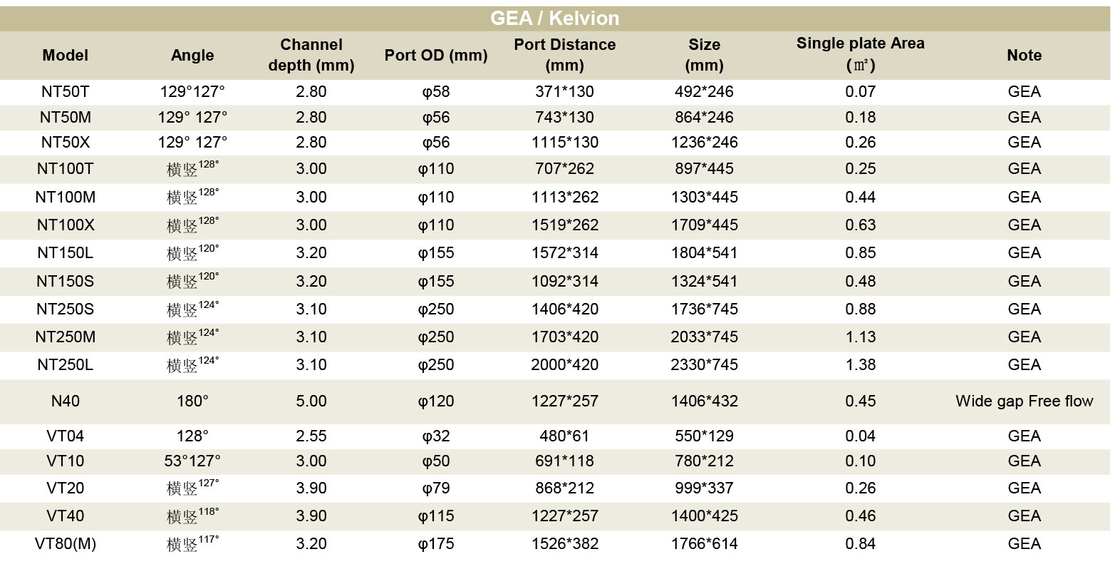This screenshot has width=1120, height=584.
Task: Select port OD 'φ58'
Action: 436,91
